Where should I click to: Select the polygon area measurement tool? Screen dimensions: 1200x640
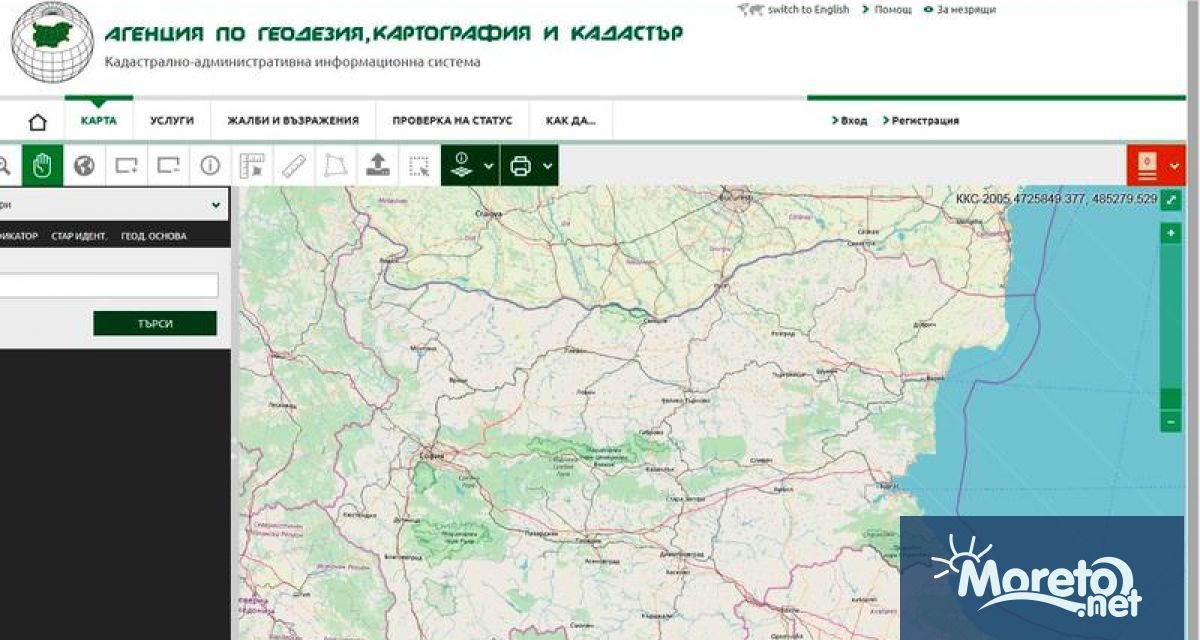pos(337,165)
